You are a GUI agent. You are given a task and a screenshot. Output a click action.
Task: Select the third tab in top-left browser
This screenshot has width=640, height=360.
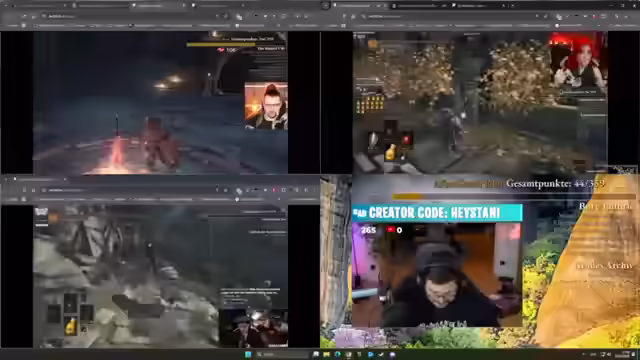click(160, 6)
